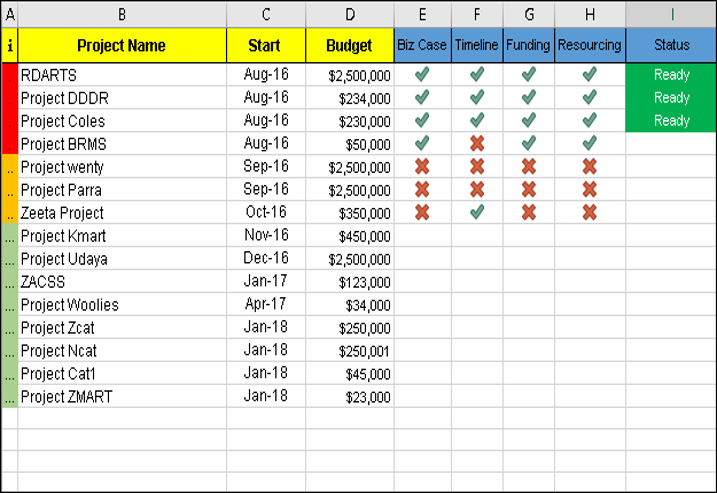Click Project BRMS Timeline red cross icon
717x493 pixels.
tap(477, 143)
